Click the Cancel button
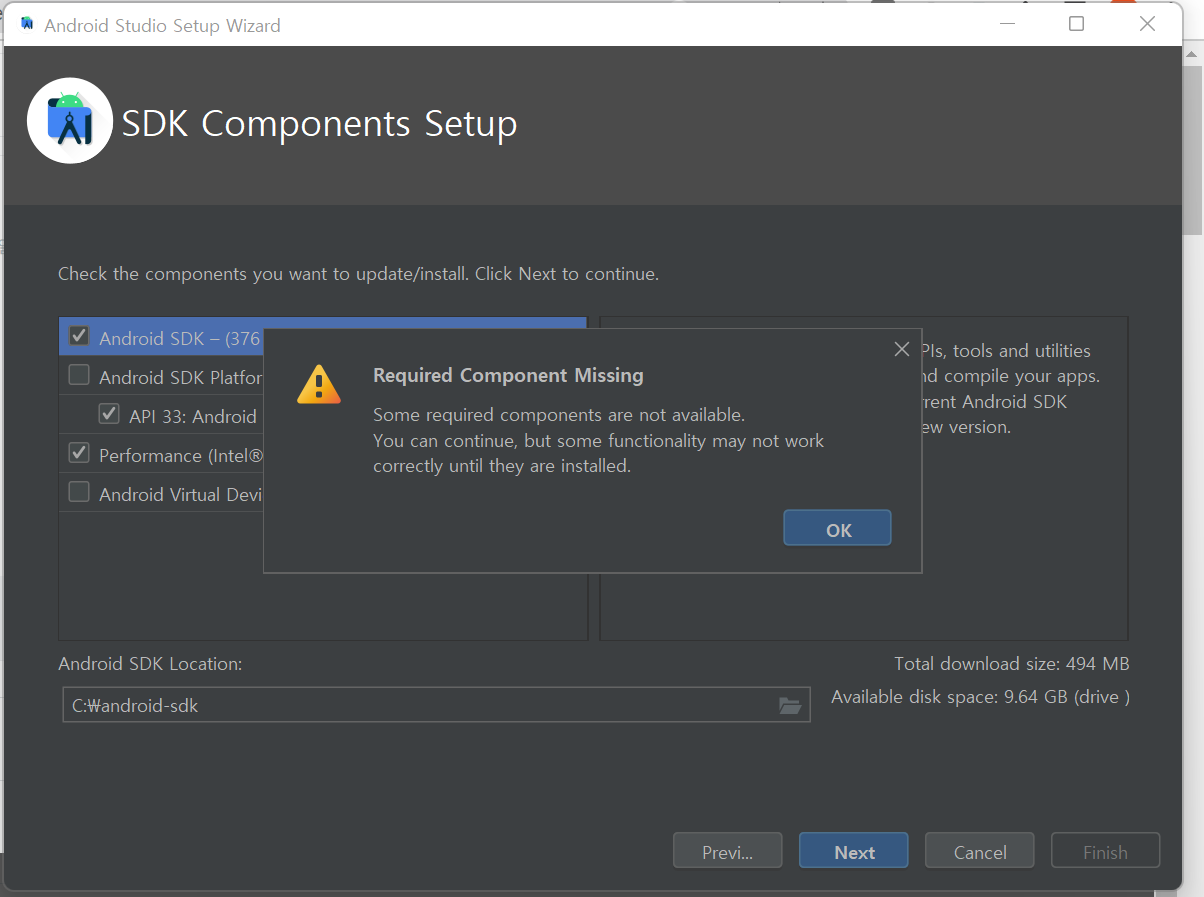The image size is (1204, 897). pyautogui.click(x=980, y=851)
